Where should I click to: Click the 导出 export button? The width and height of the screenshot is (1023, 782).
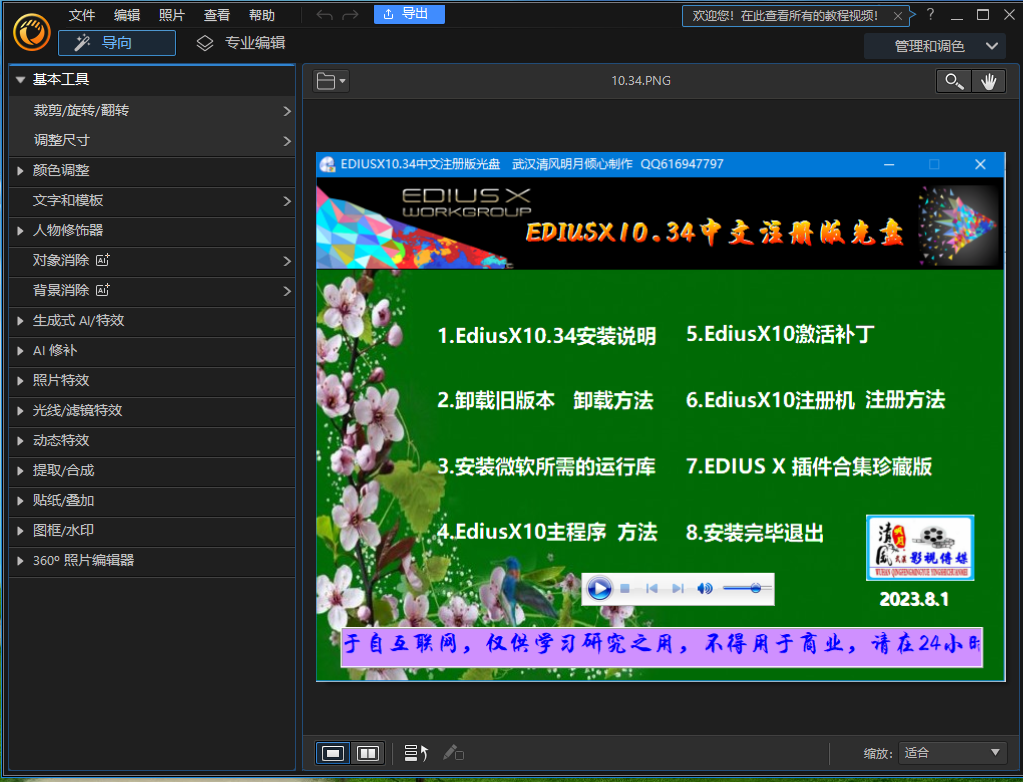point(409,14)
